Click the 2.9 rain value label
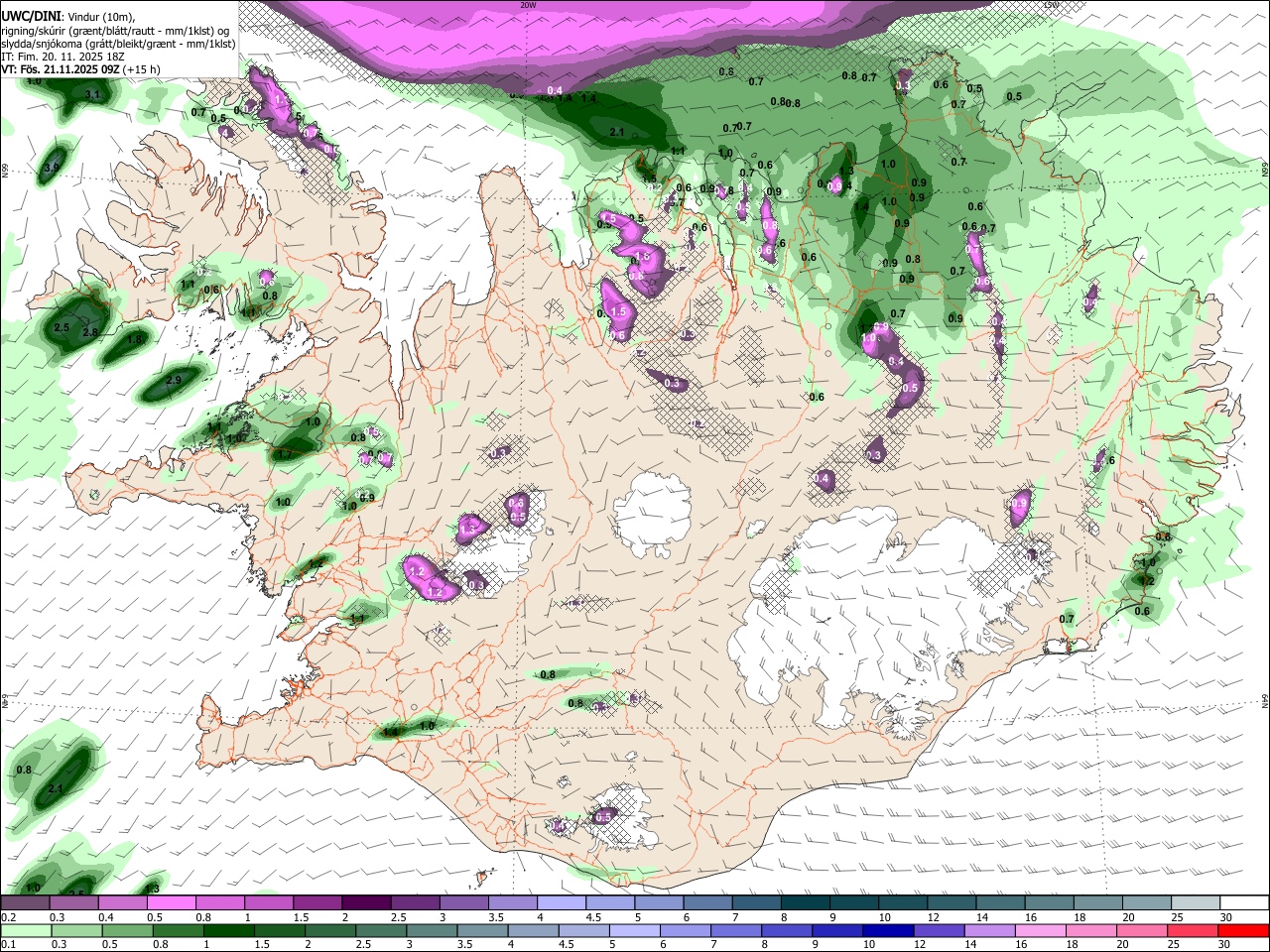This screenshot has height=952, width=1270. click(x=174, y=380)
